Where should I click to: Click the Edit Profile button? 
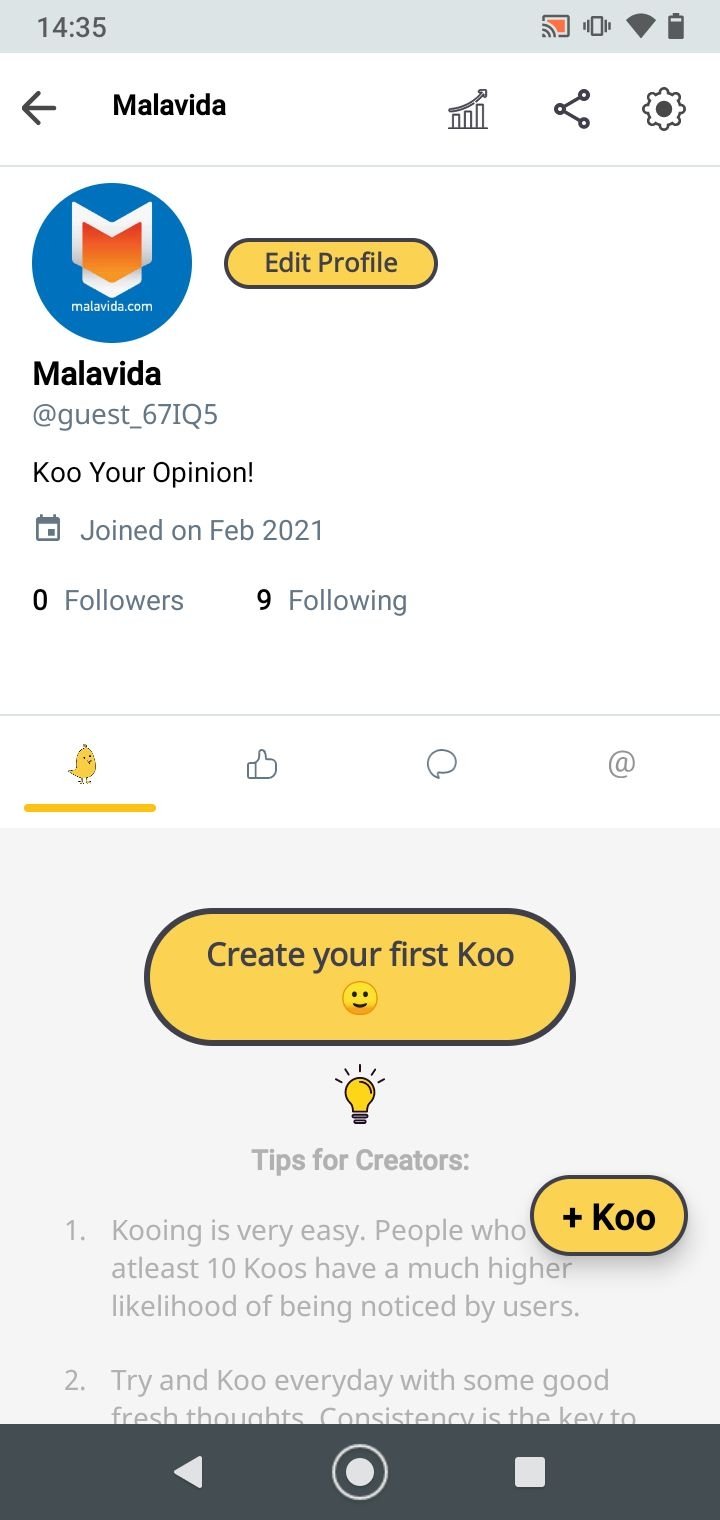(331, 263)
